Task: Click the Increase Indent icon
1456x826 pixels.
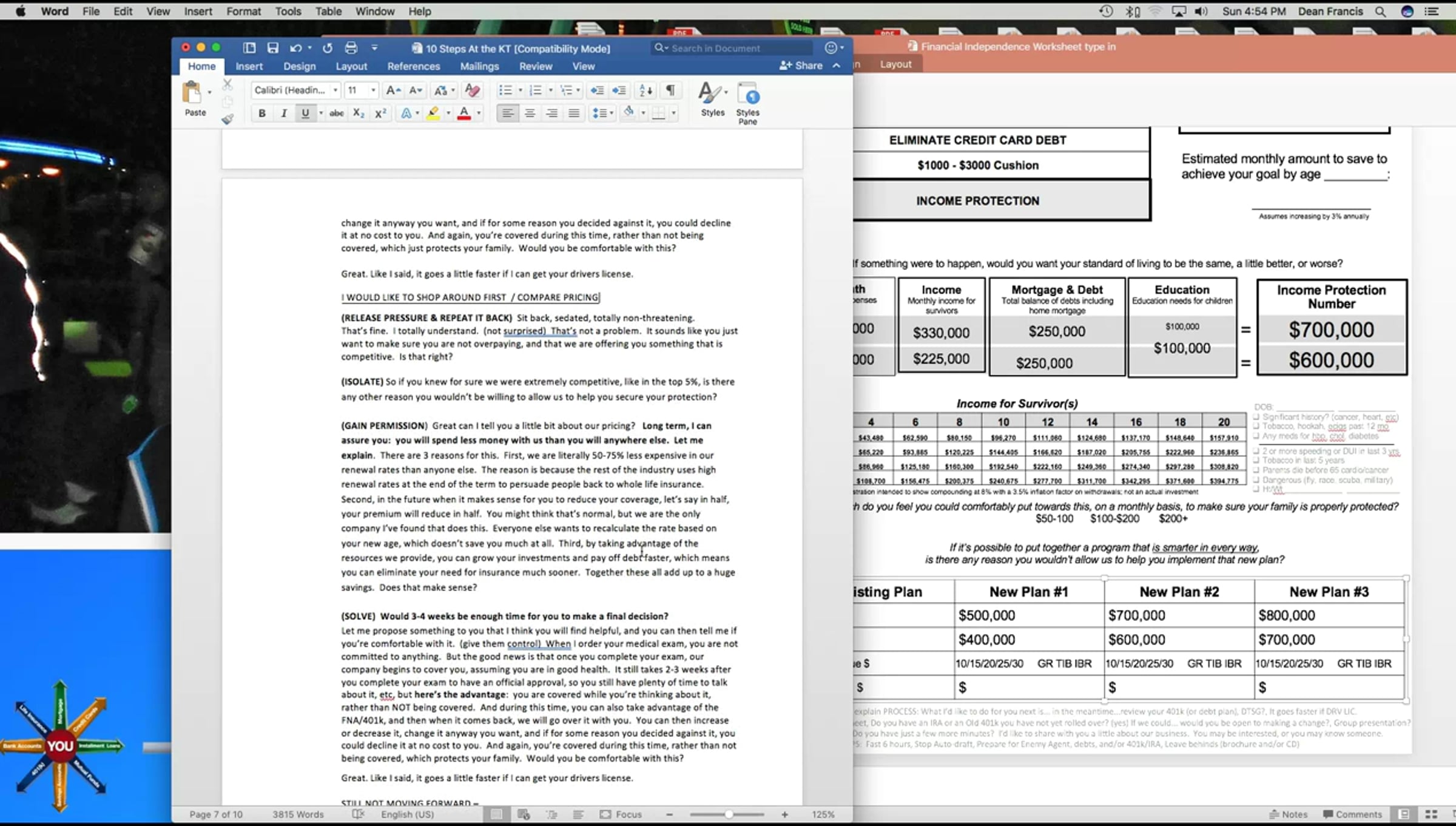Action: 619,90
